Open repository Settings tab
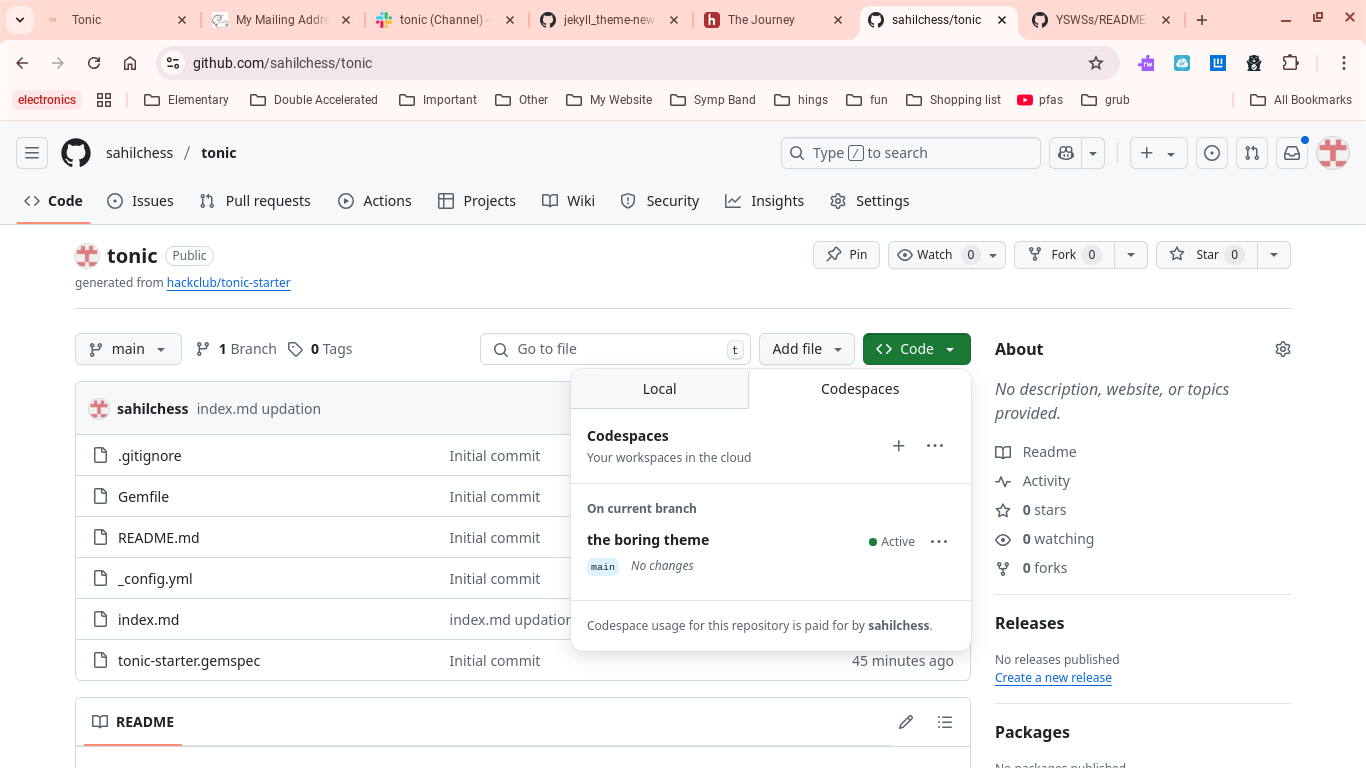The image size is (1366, 768). tap(870, 201)
